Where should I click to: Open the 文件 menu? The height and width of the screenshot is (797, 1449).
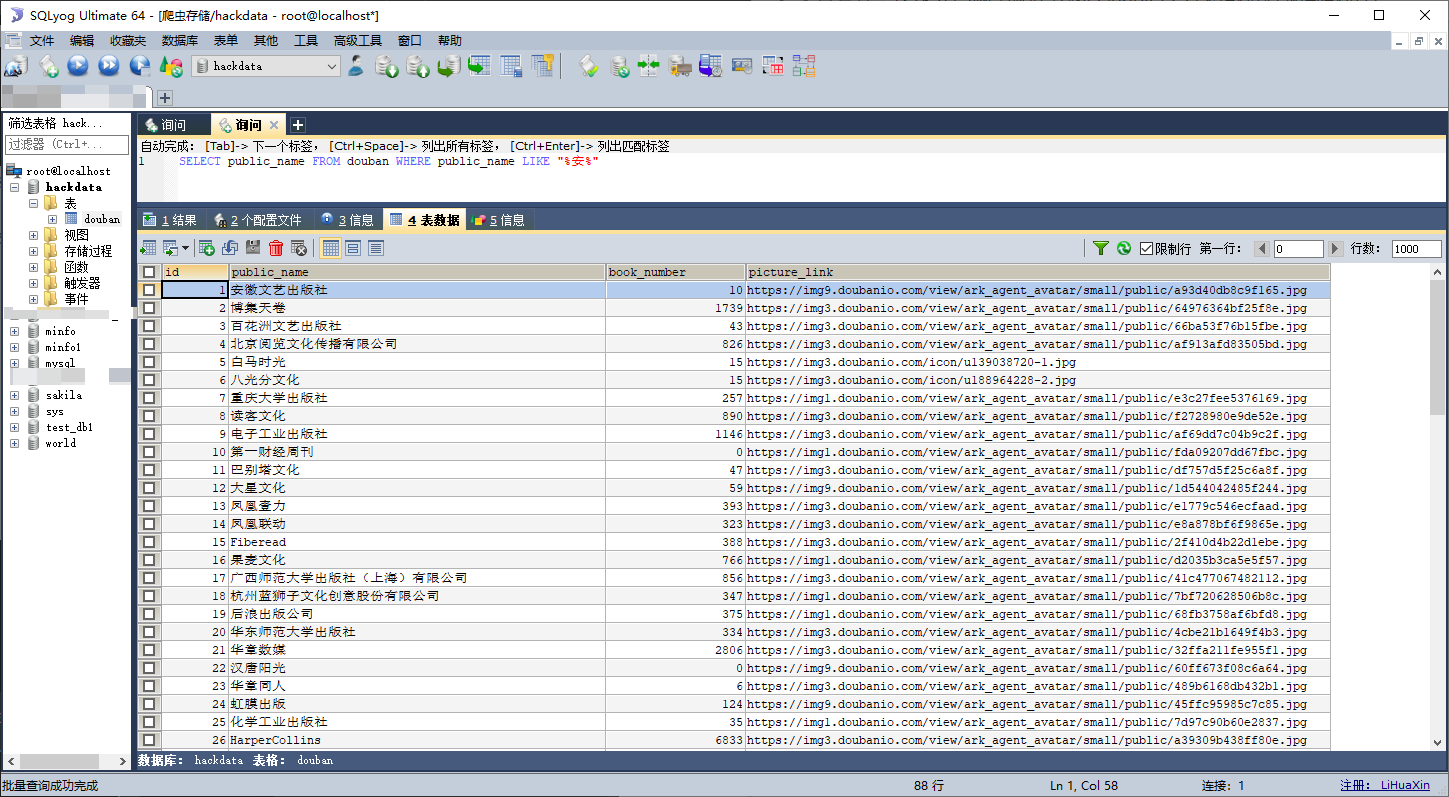pos(42,41)
